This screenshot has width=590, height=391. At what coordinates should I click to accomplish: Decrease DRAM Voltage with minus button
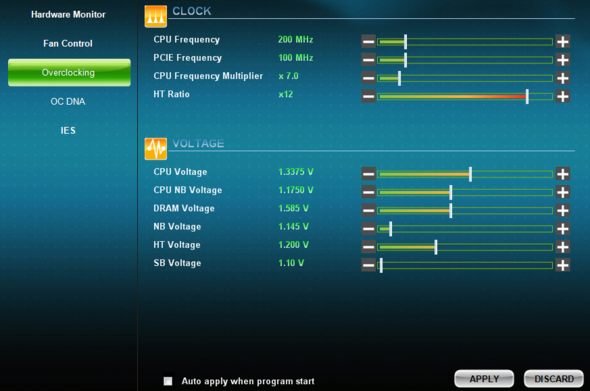tap(368, 210)
